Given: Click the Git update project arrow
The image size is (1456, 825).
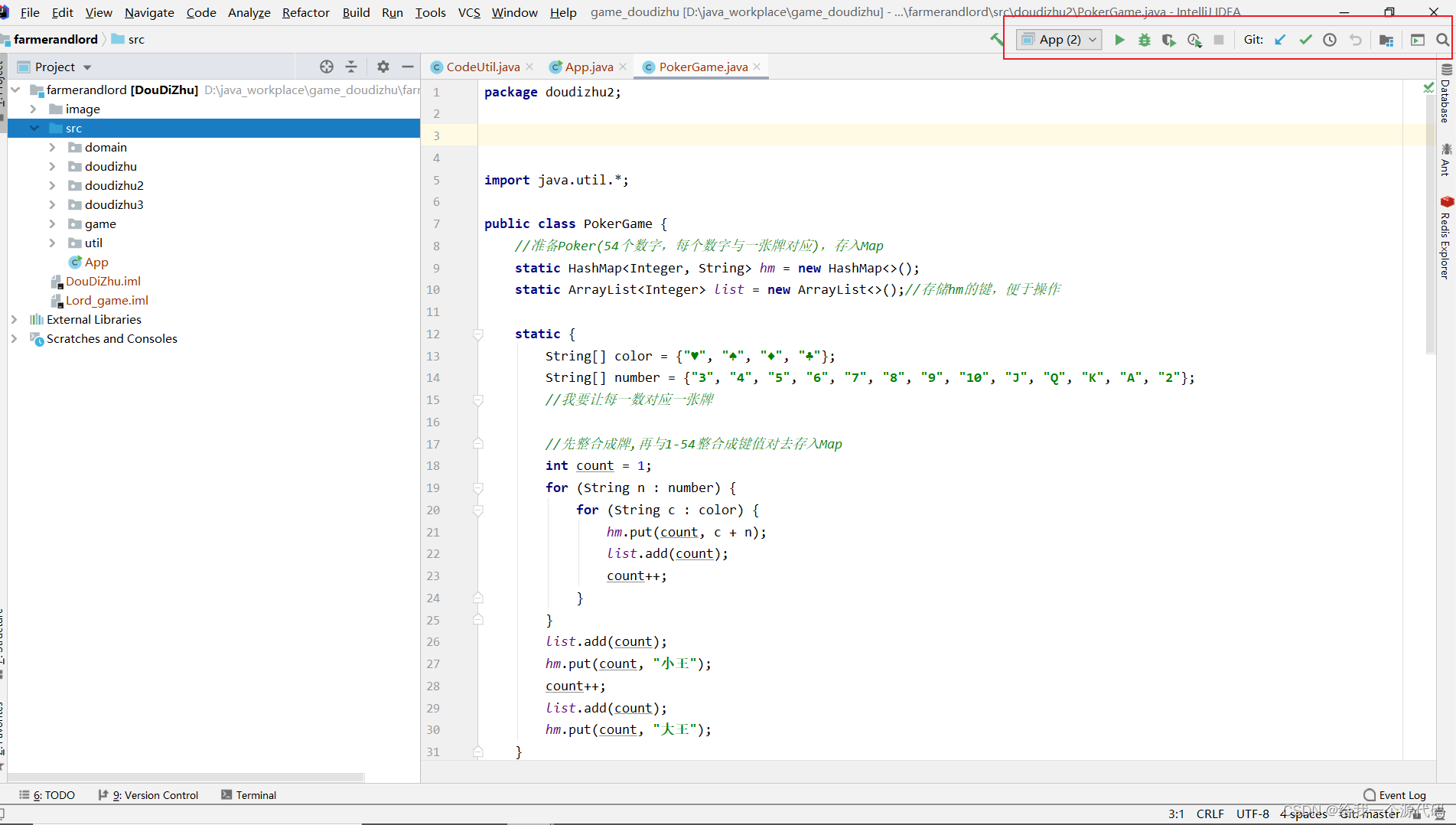Looking at the screenshot, I should pos(1280,40).
